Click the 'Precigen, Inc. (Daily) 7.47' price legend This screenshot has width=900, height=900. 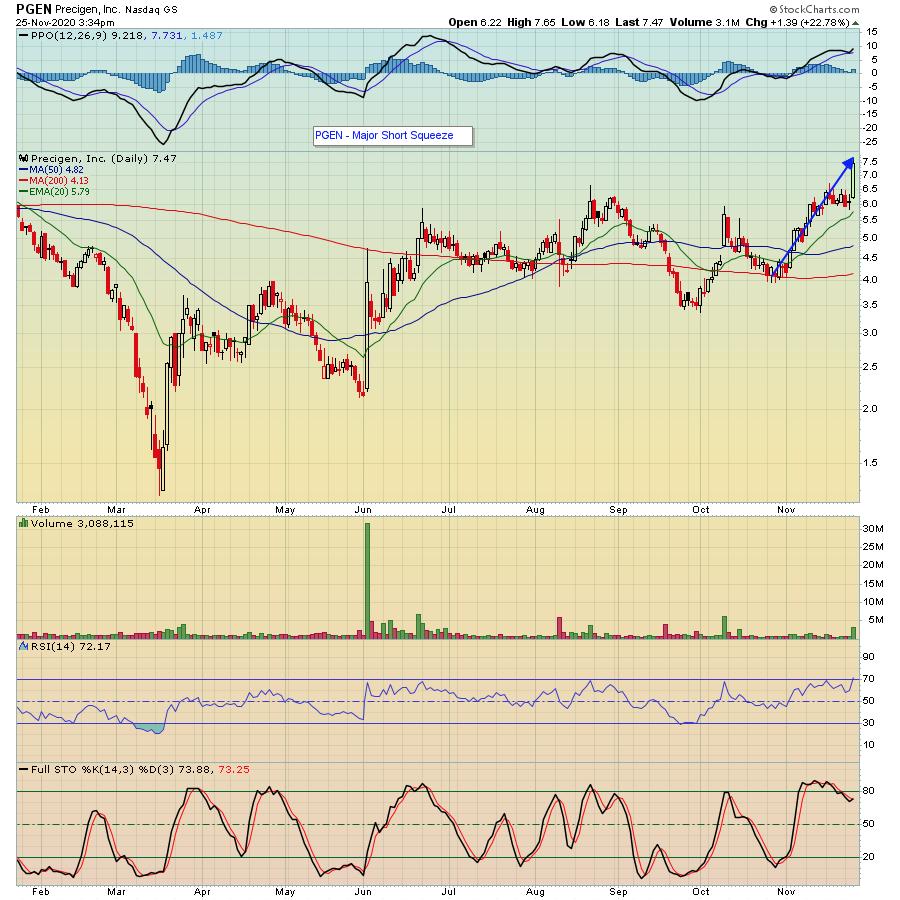103,158
